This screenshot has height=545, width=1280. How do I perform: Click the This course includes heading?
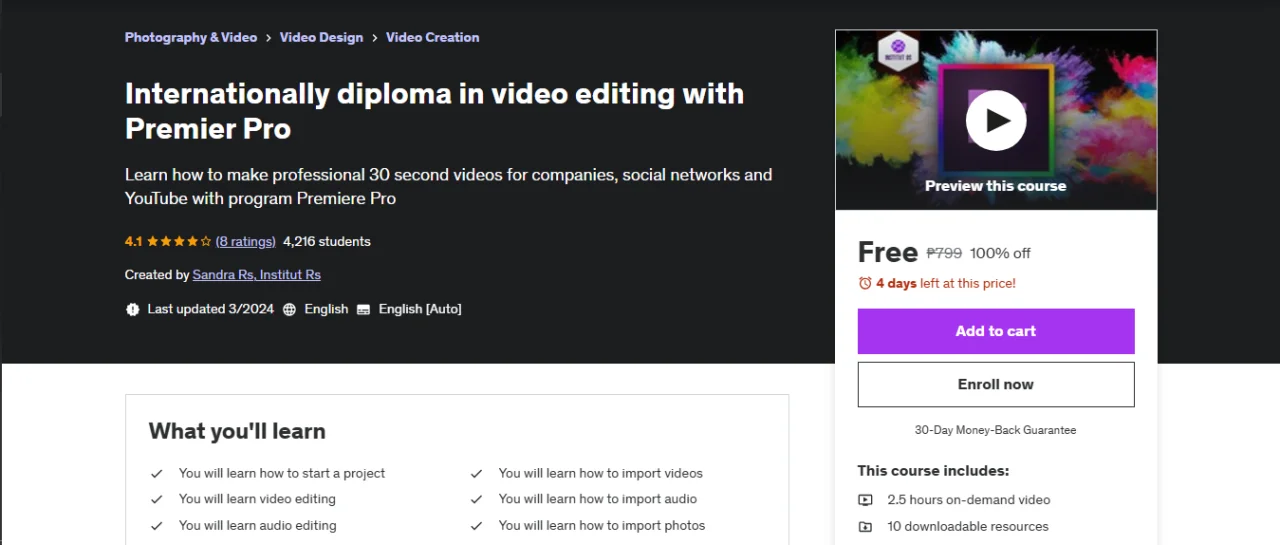tap(933, 470)
